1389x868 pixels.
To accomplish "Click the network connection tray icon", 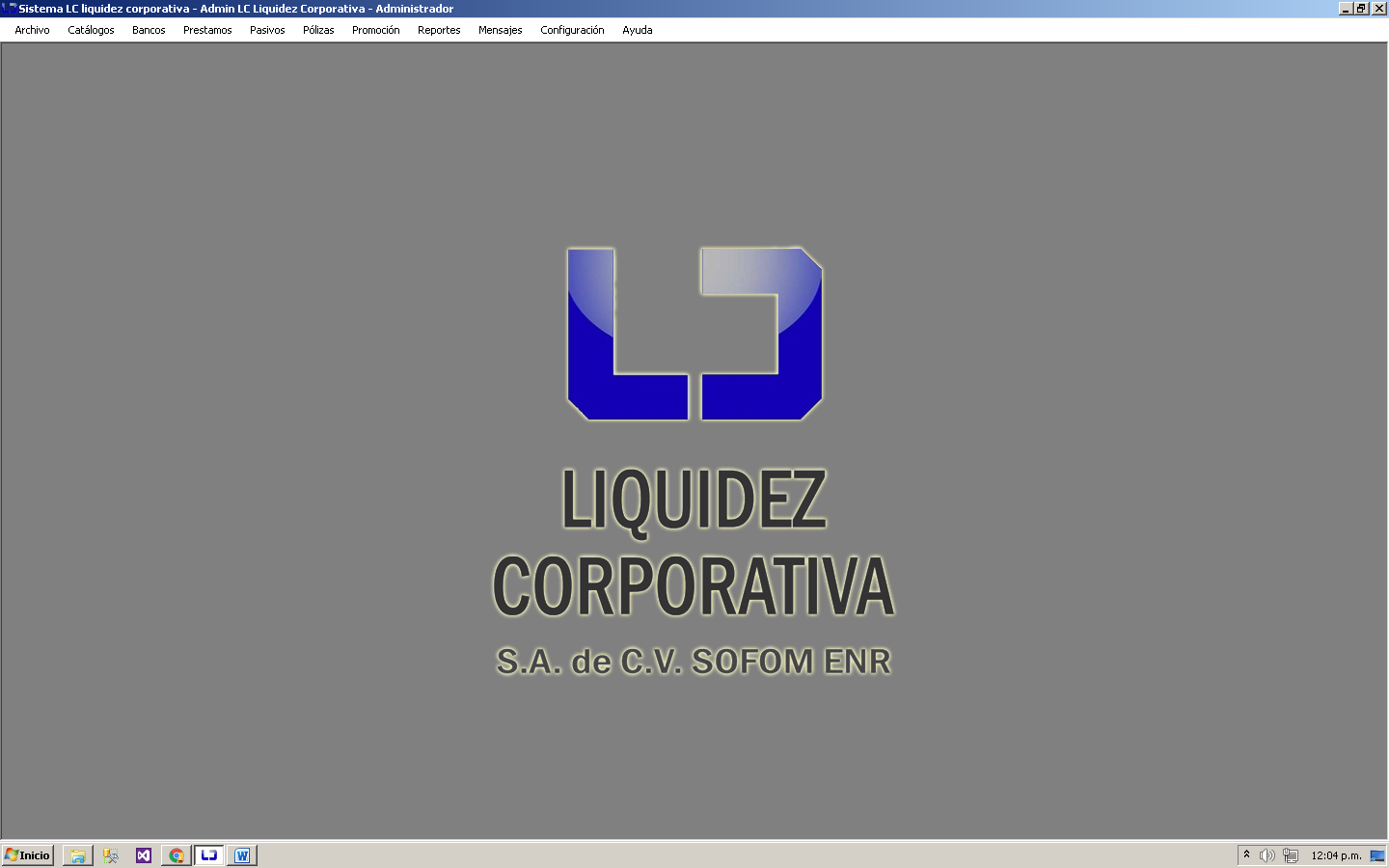I will [x=1291, y=855].
